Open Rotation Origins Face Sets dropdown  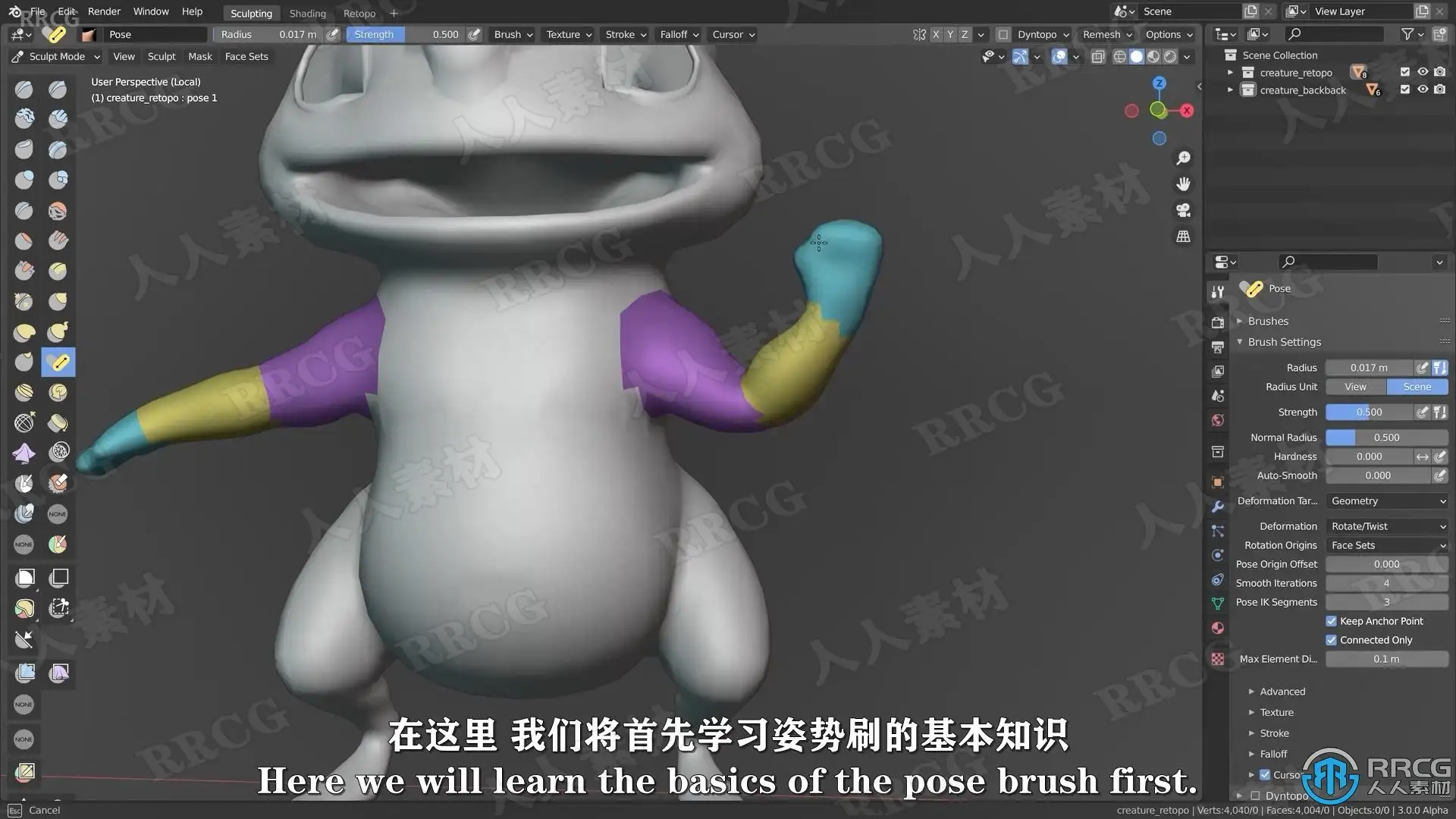click(1387, 545)
